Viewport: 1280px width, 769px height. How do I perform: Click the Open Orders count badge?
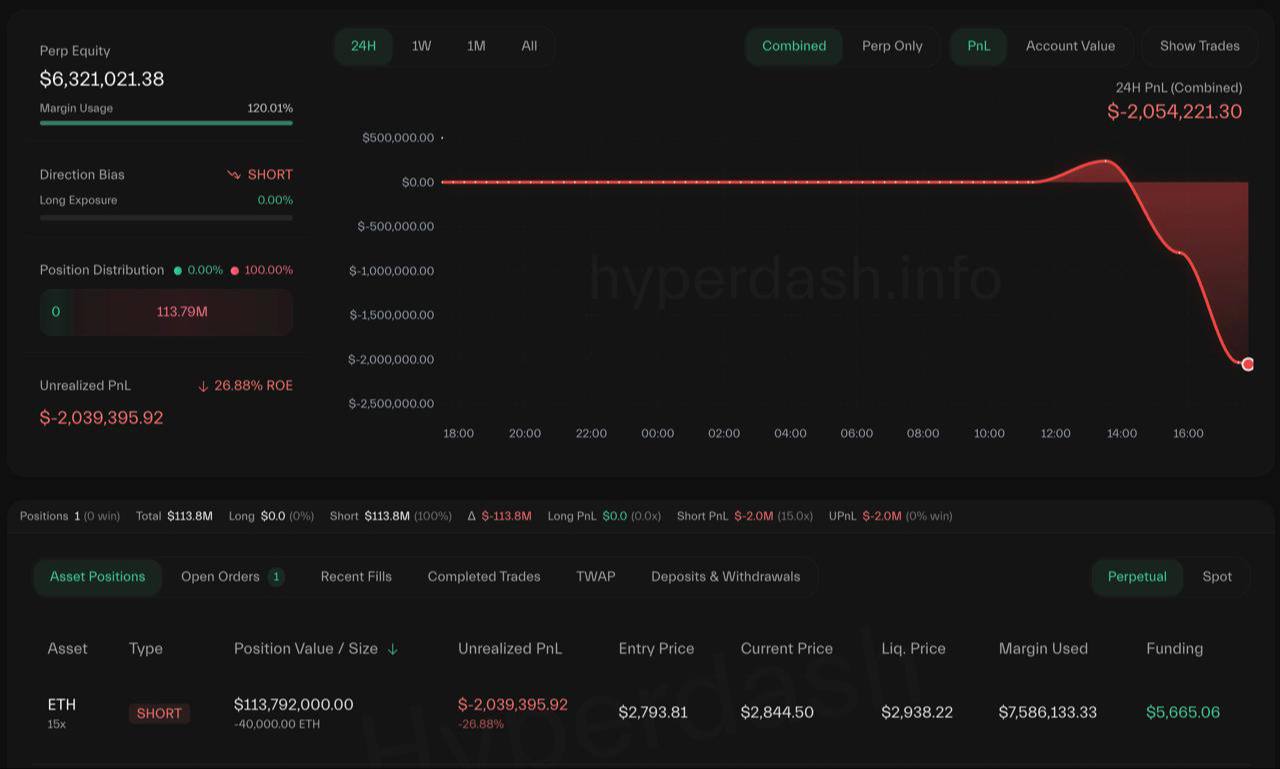tap(276, 577)
